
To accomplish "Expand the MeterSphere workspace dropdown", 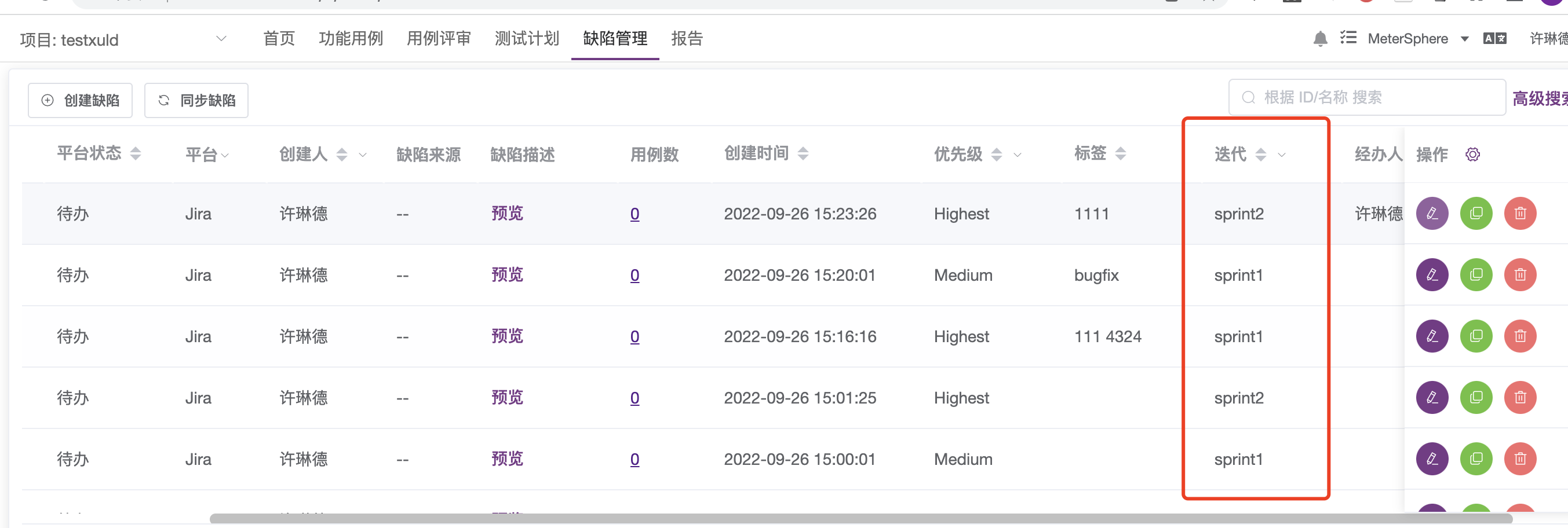I will coord(1466,38).
